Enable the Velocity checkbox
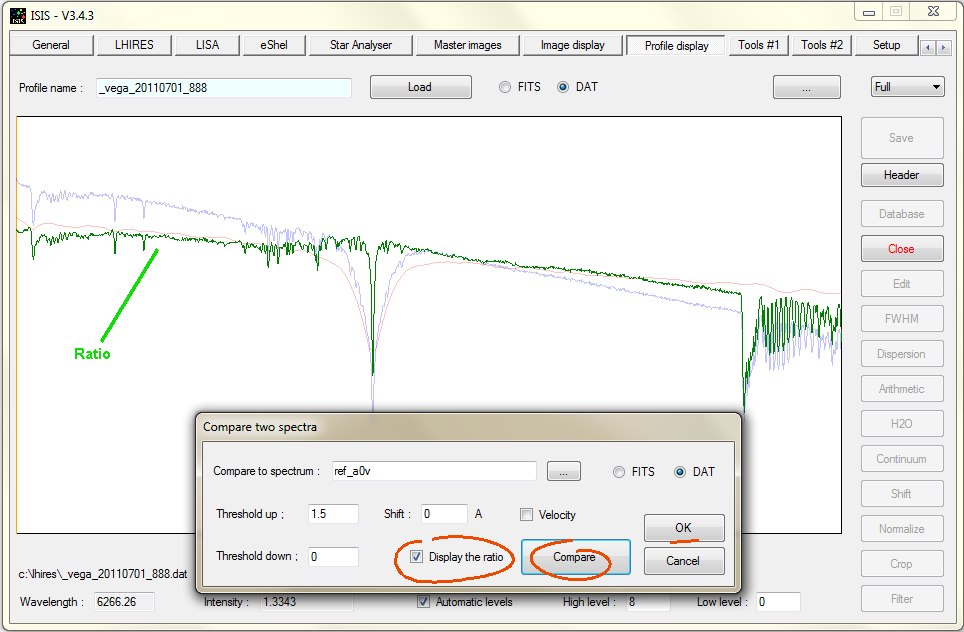This screenshot has height=632, width=964. point(526,515)
